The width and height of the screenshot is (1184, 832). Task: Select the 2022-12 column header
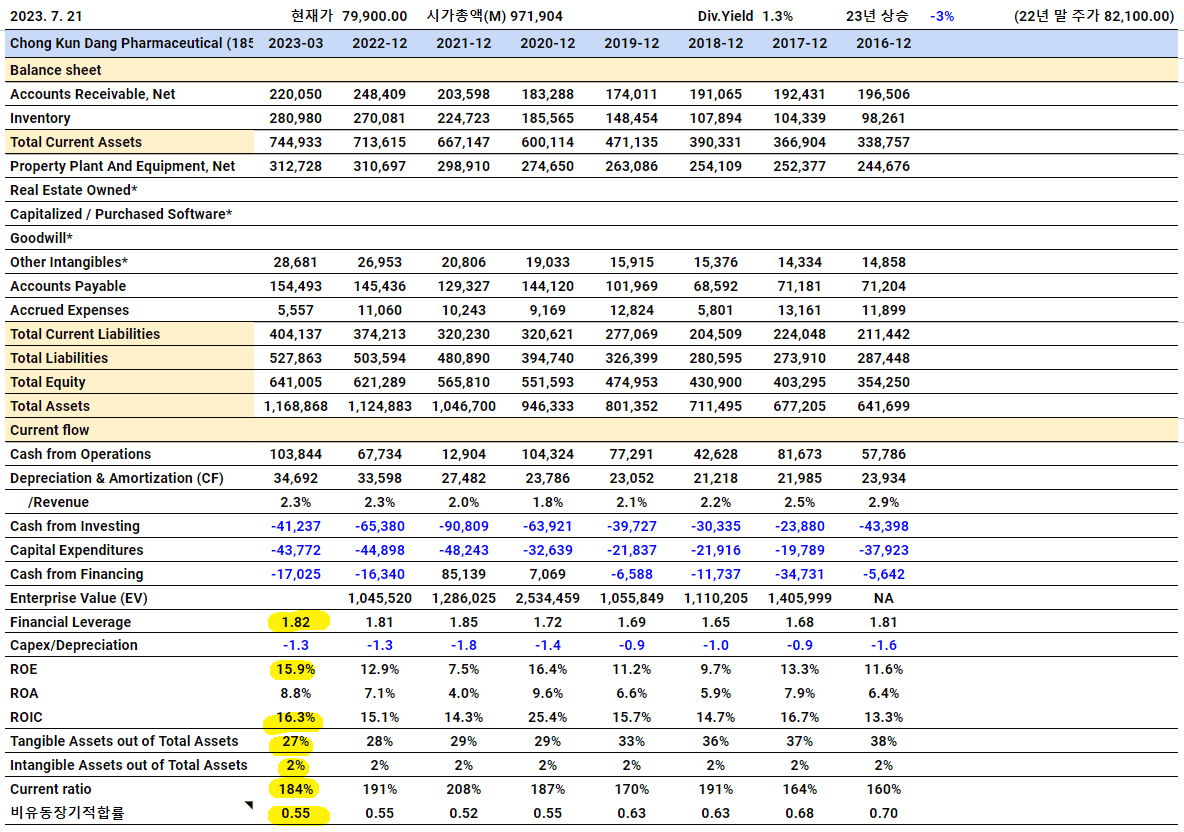coord(380,43)
